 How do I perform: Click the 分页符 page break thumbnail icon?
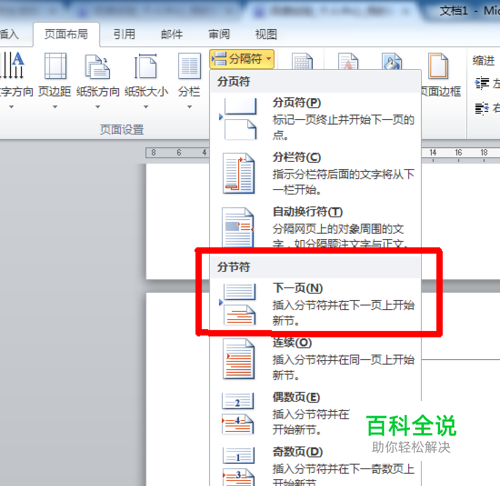[x=239, y=118]
